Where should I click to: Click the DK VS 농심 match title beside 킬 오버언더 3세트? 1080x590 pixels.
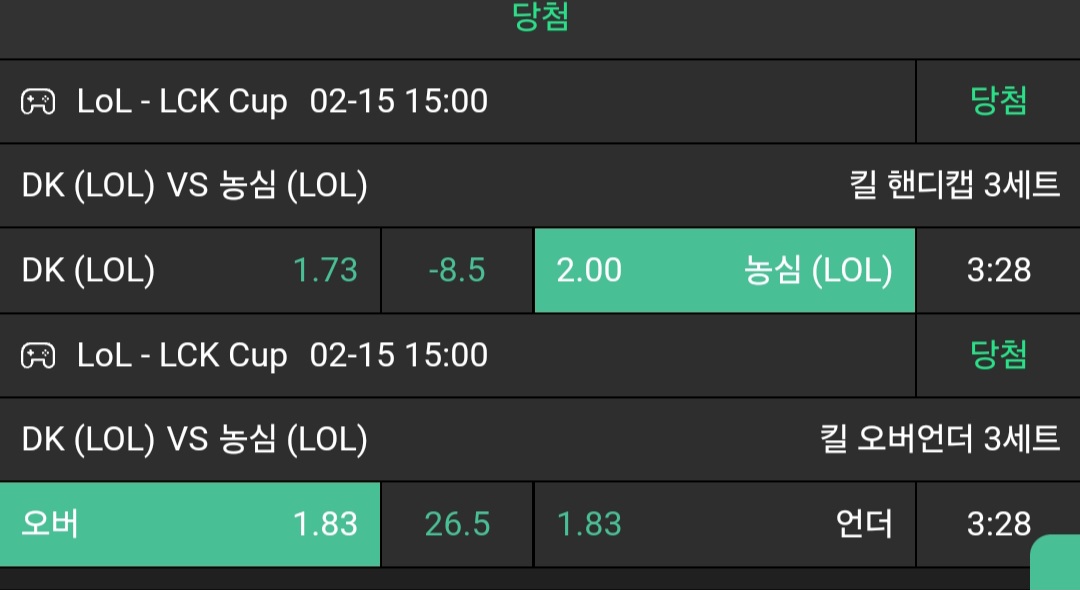tap(195, 440)
